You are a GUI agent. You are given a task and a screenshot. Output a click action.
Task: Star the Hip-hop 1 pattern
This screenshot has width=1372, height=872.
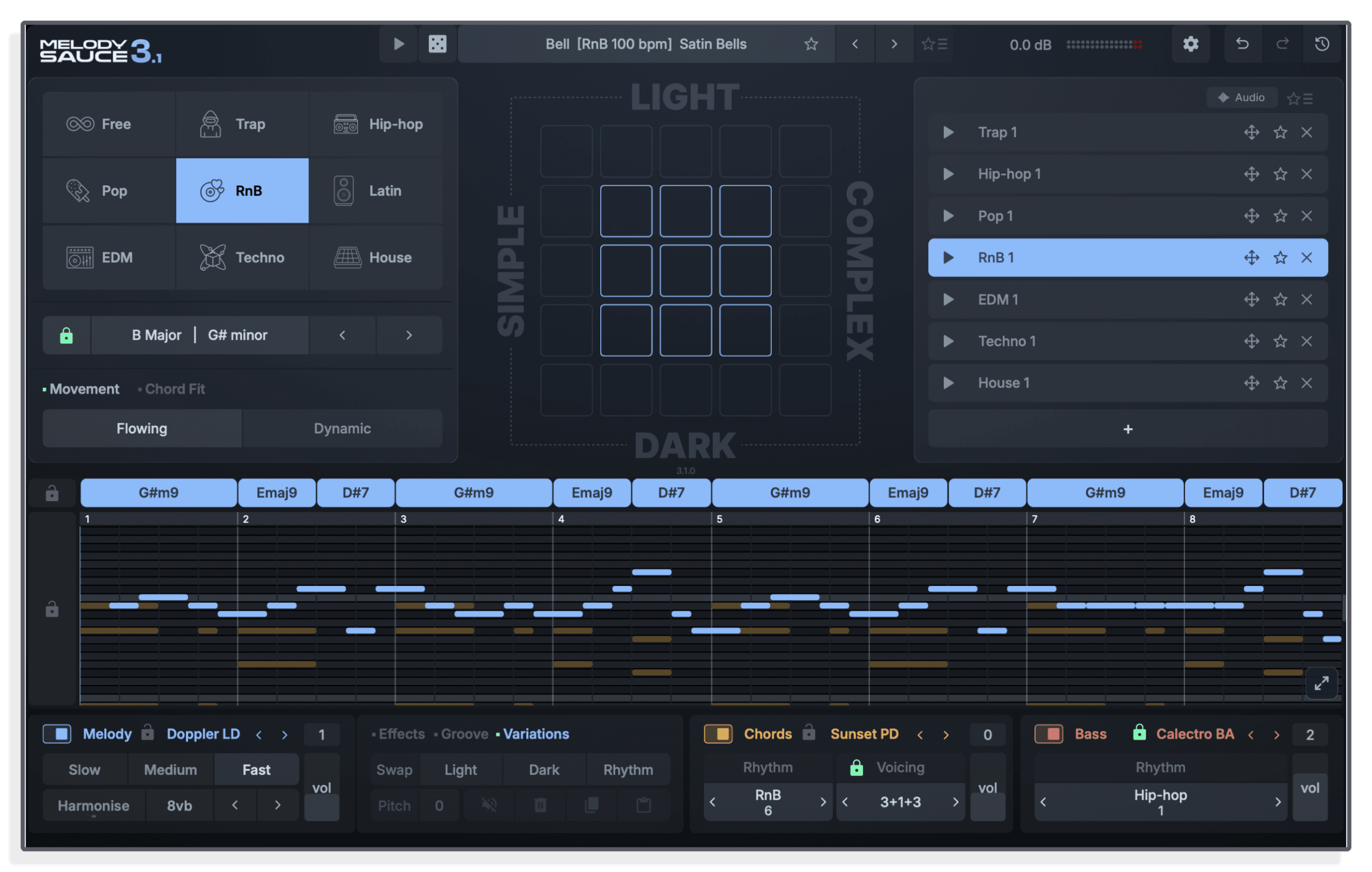point(1280,174)
